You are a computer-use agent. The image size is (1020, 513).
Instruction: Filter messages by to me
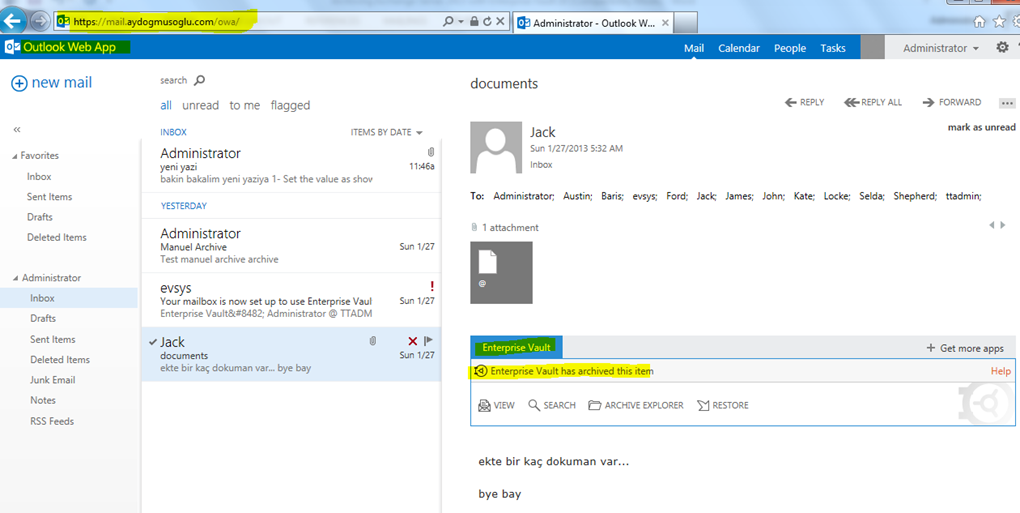[245, 105]
